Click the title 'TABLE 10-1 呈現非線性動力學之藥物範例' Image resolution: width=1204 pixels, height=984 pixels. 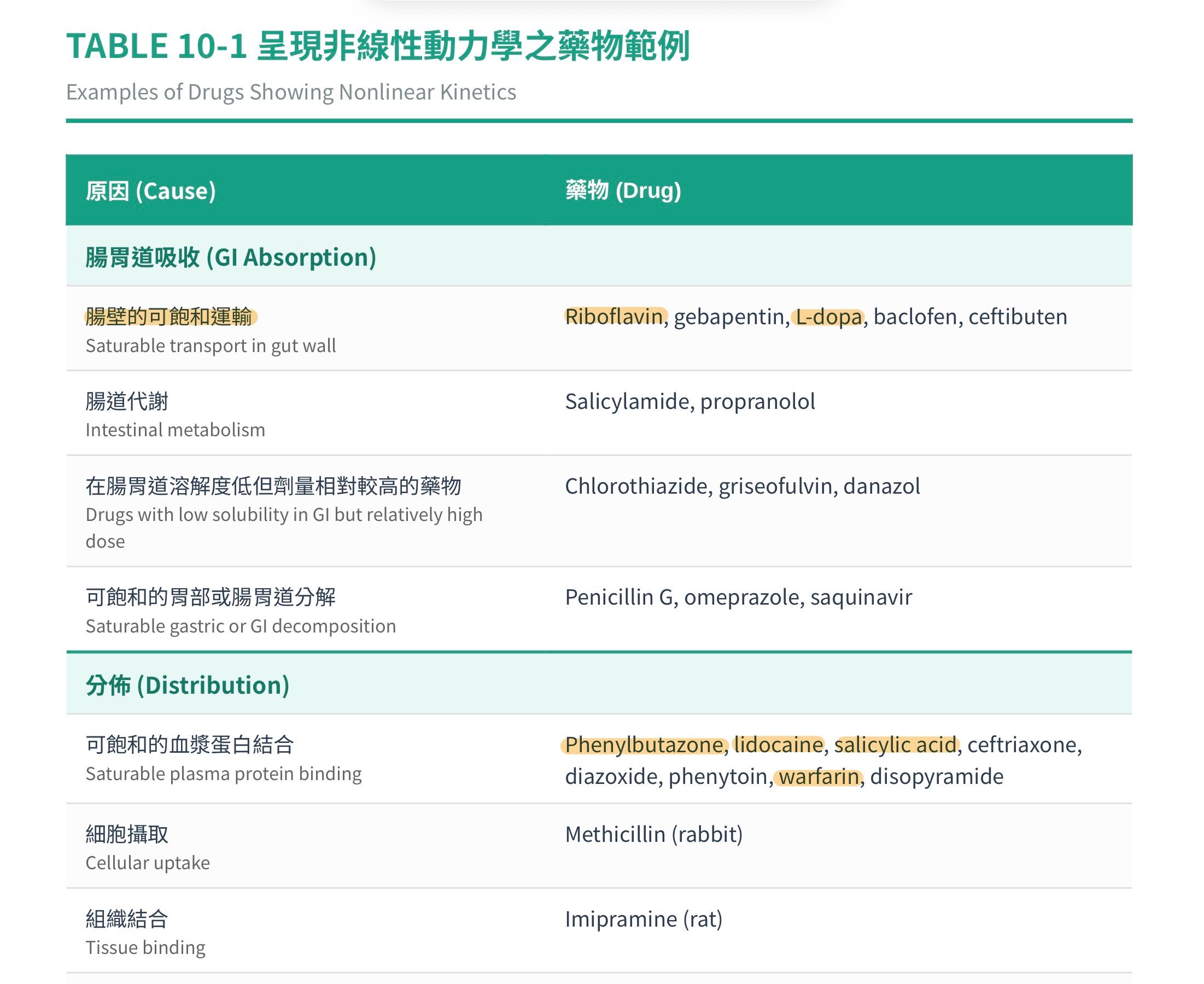pos(378,46)
